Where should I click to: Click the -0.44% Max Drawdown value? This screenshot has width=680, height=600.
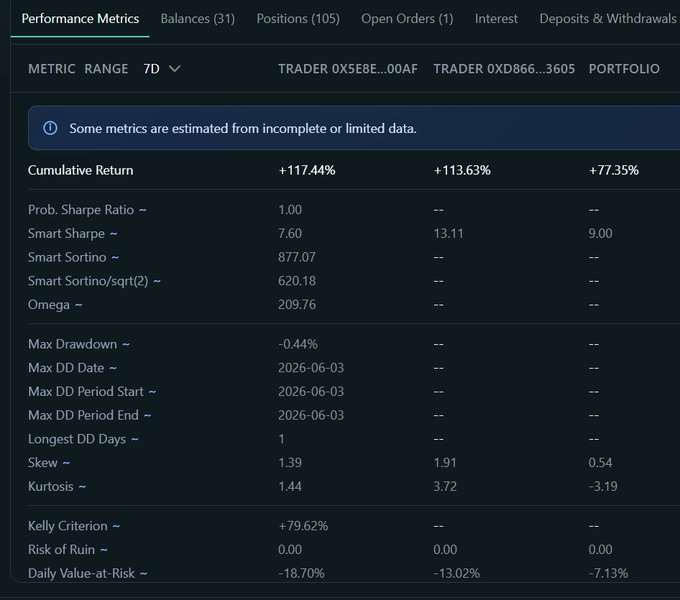point(298,344)
